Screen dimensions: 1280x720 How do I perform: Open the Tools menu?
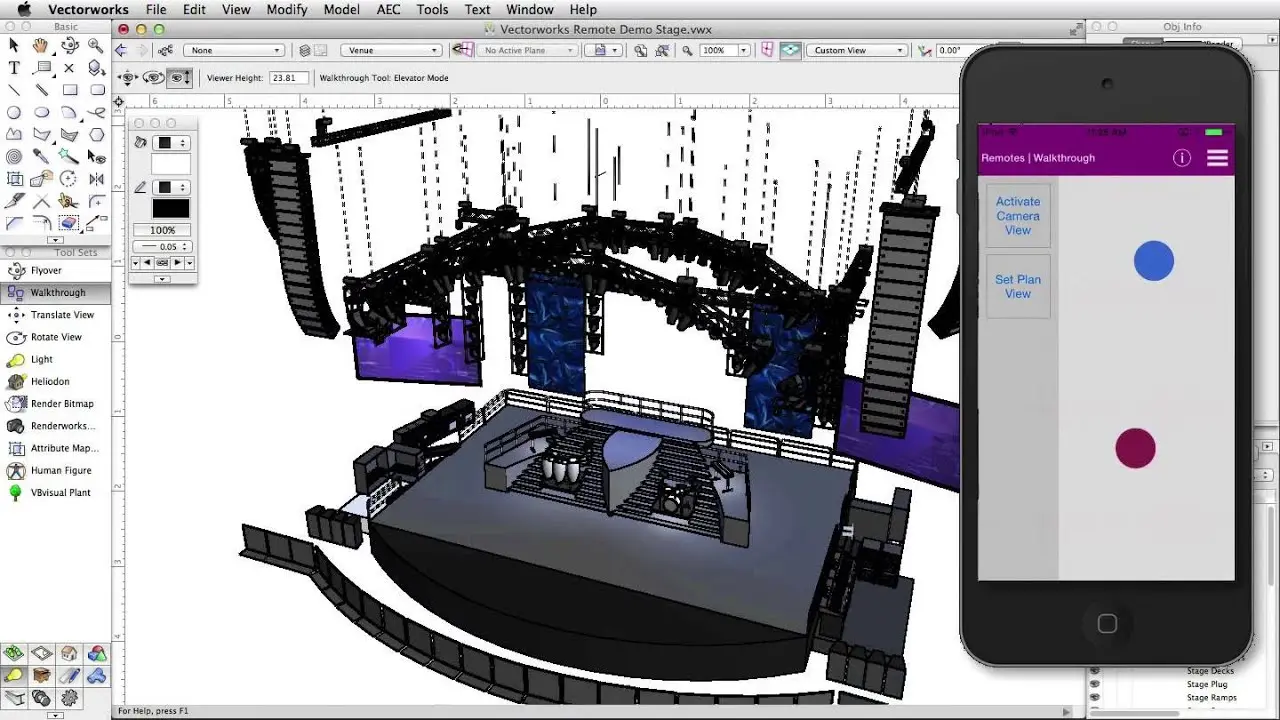pos(432,9)
